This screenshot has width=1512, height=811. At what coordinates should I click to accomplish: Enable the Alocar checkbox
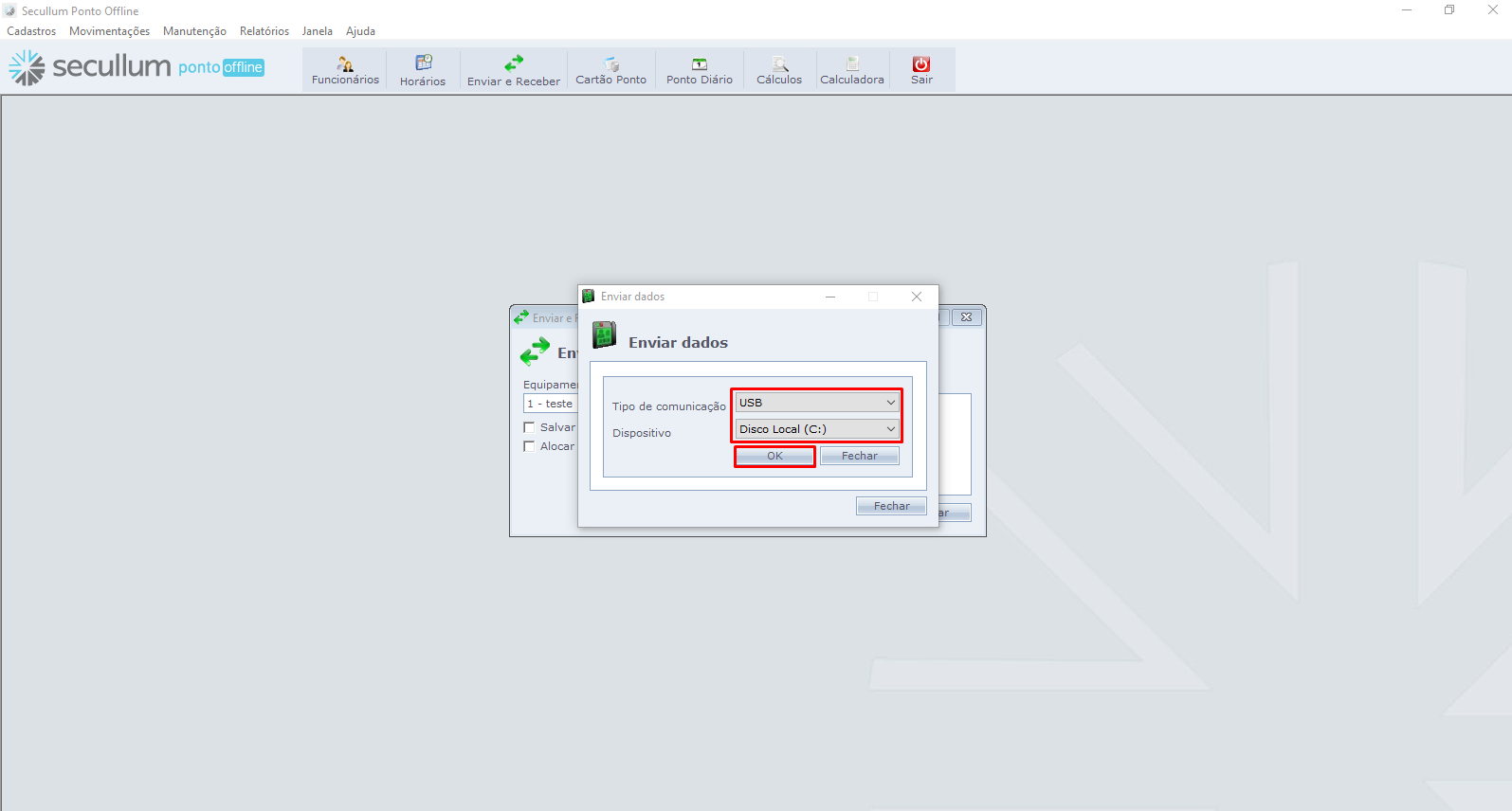(x=530, y=446)
